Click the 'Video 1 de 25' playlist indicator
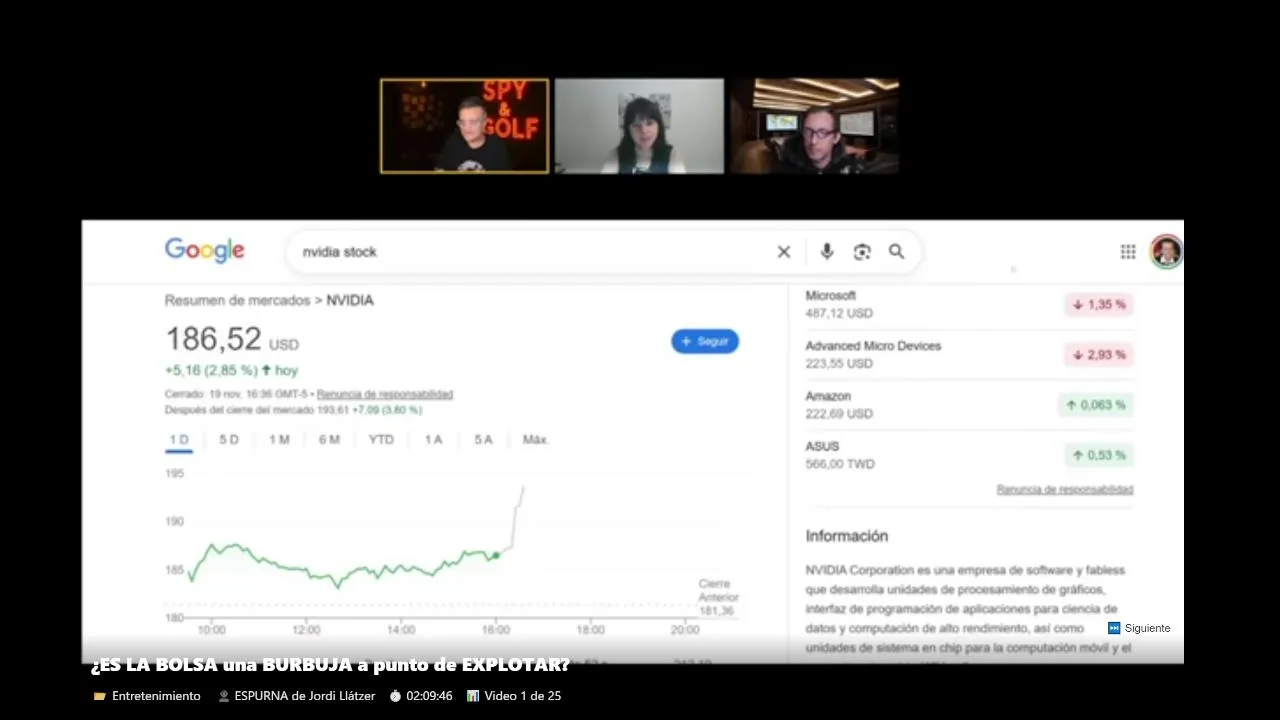The image size is (1280, 720). [514, 696]
